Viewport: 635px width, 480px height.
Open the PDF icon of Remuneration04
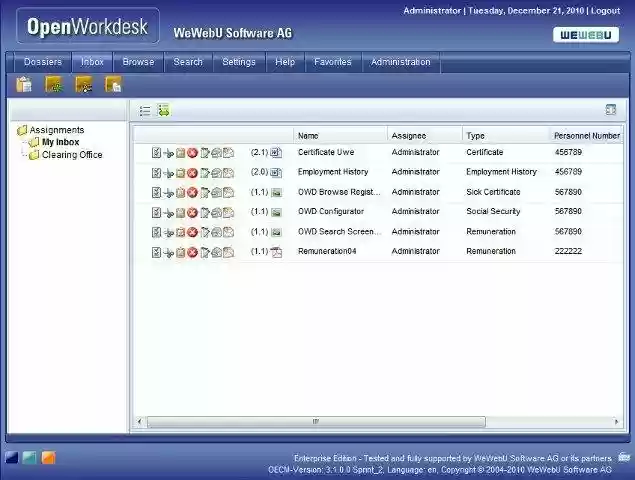[x=276, y=252]
